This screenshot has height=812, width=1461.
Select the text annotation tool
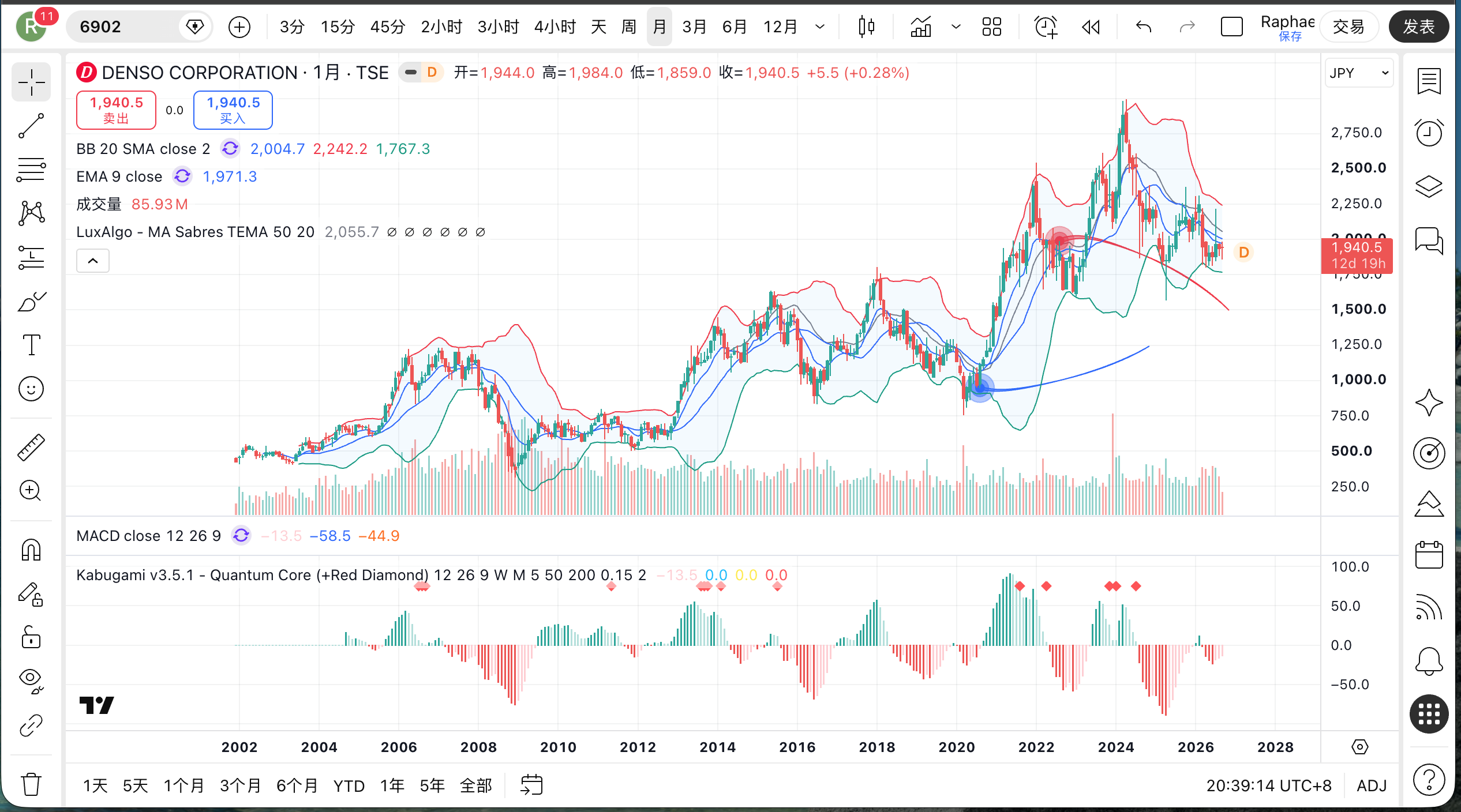click(x=31, y=345)
